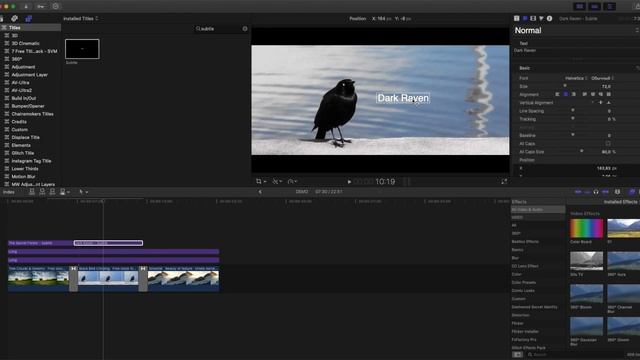Click the first transition between timeline clips
Image resolution: width=640 pixels, height=360 pixels.
(73, 279)
